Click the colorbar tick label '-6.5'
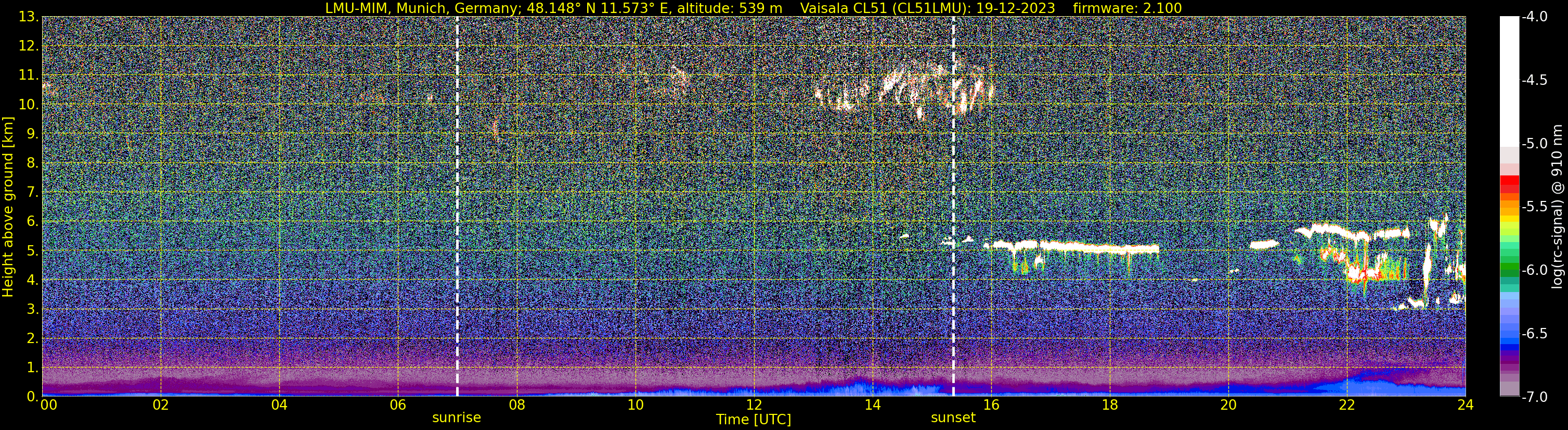 point(1535,334)
